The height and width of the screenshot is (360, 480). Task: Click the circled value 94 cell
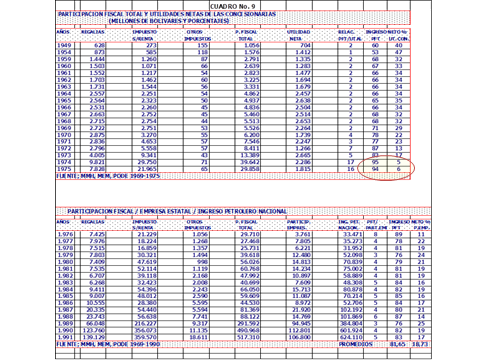pyautogui.click(x=375, y=169)
